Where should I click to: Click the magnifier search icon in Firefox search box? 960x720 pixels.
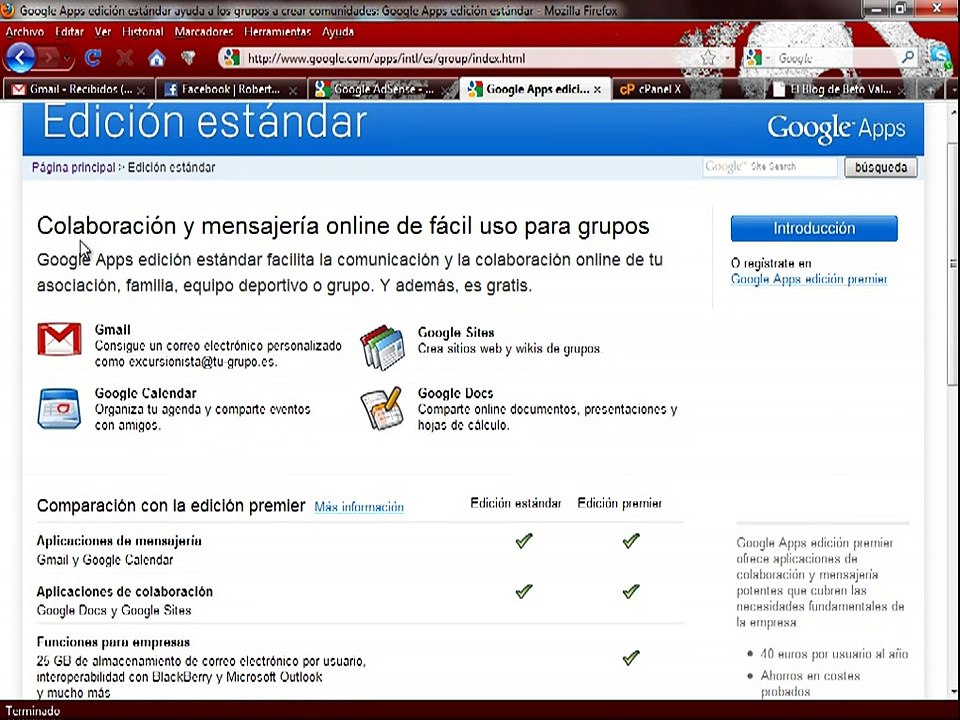pos(908,58)
